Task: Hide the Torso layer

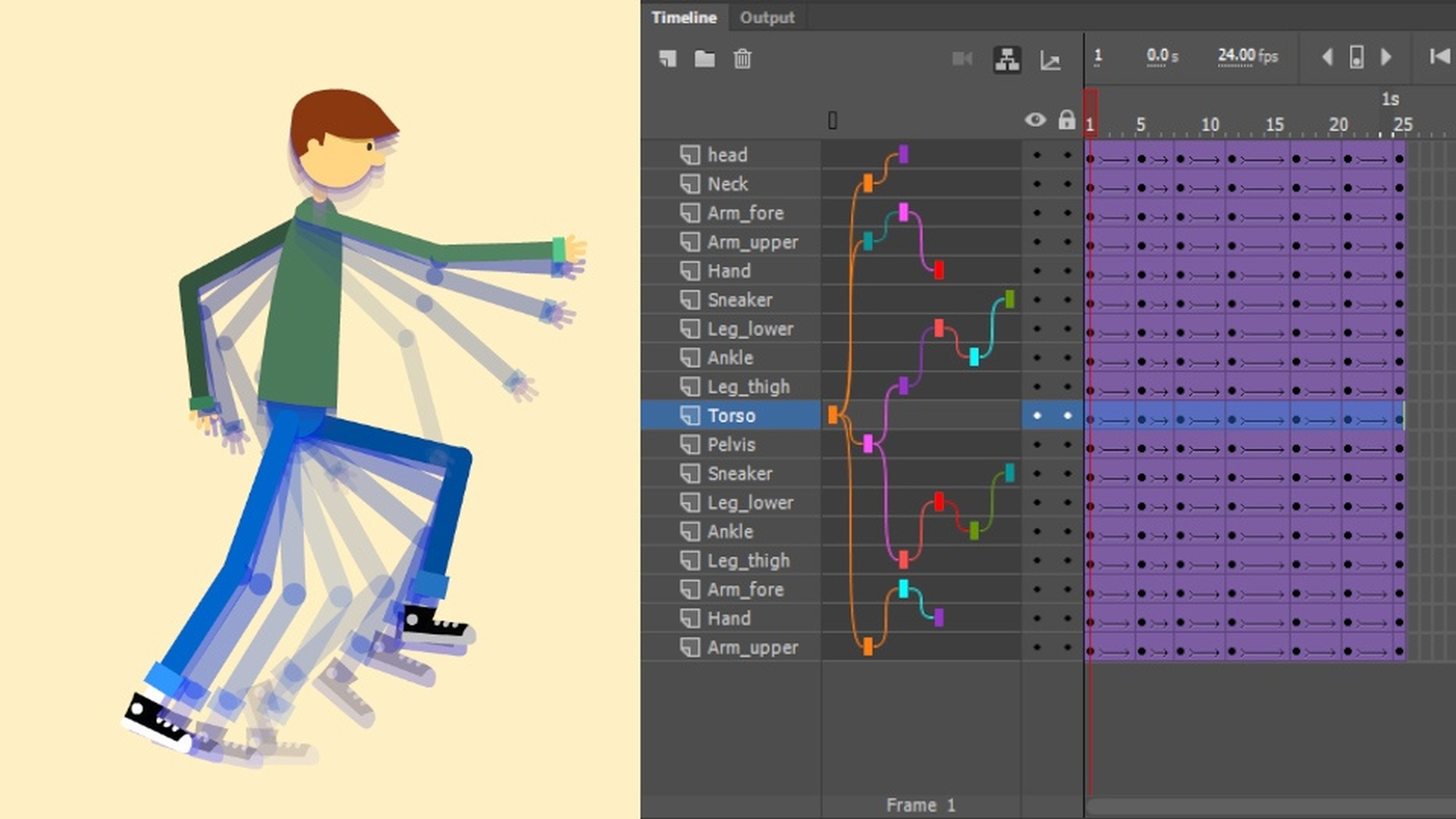Action: [x=1035, y=415]
